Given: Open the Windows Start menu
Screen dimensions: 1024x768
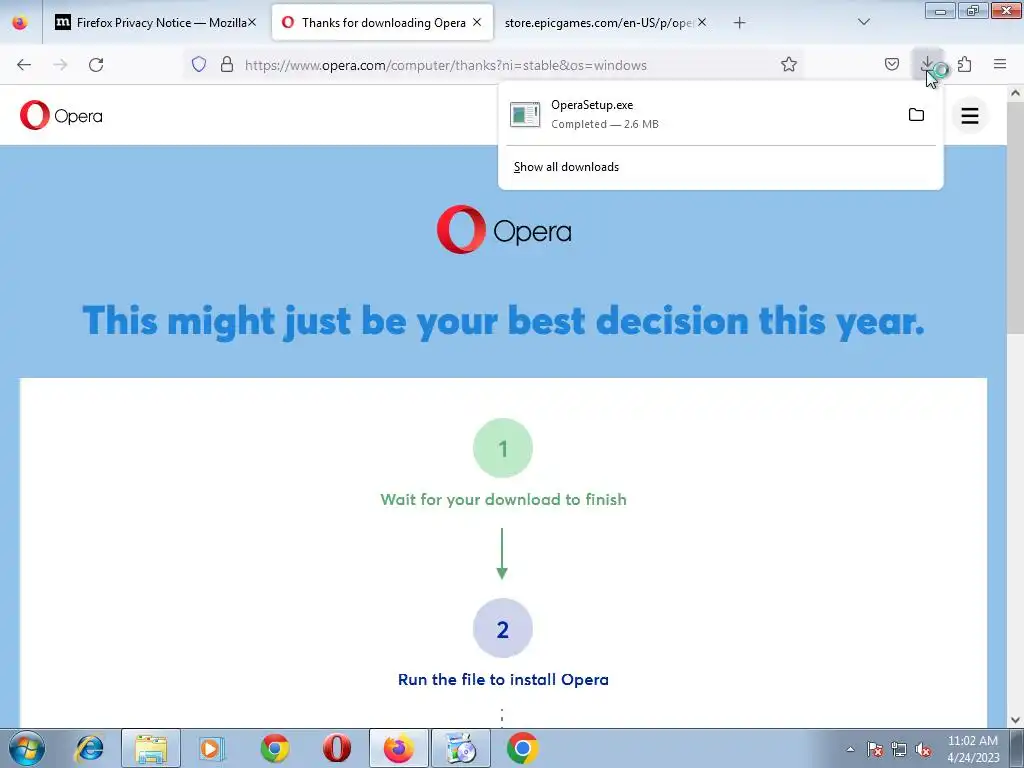Looking at the screenshot, I should click(27, 748).
